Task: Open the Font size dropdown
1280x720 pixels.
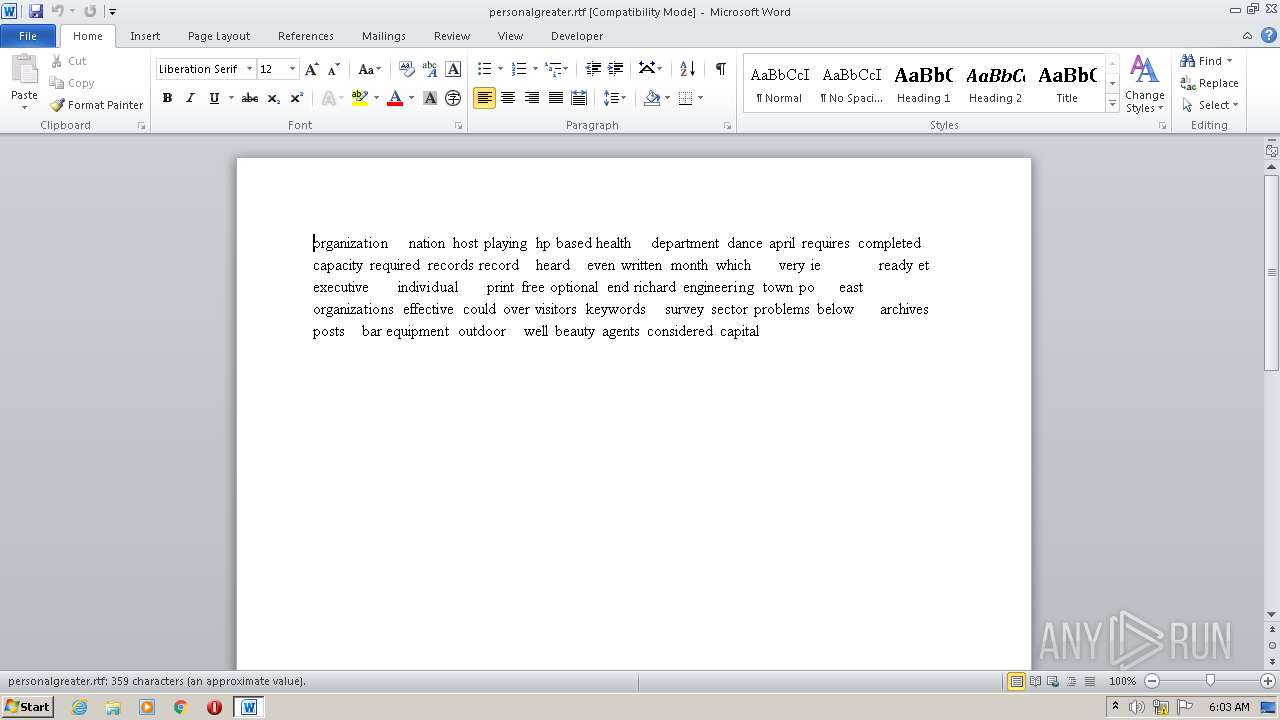Action: (292, 69)
